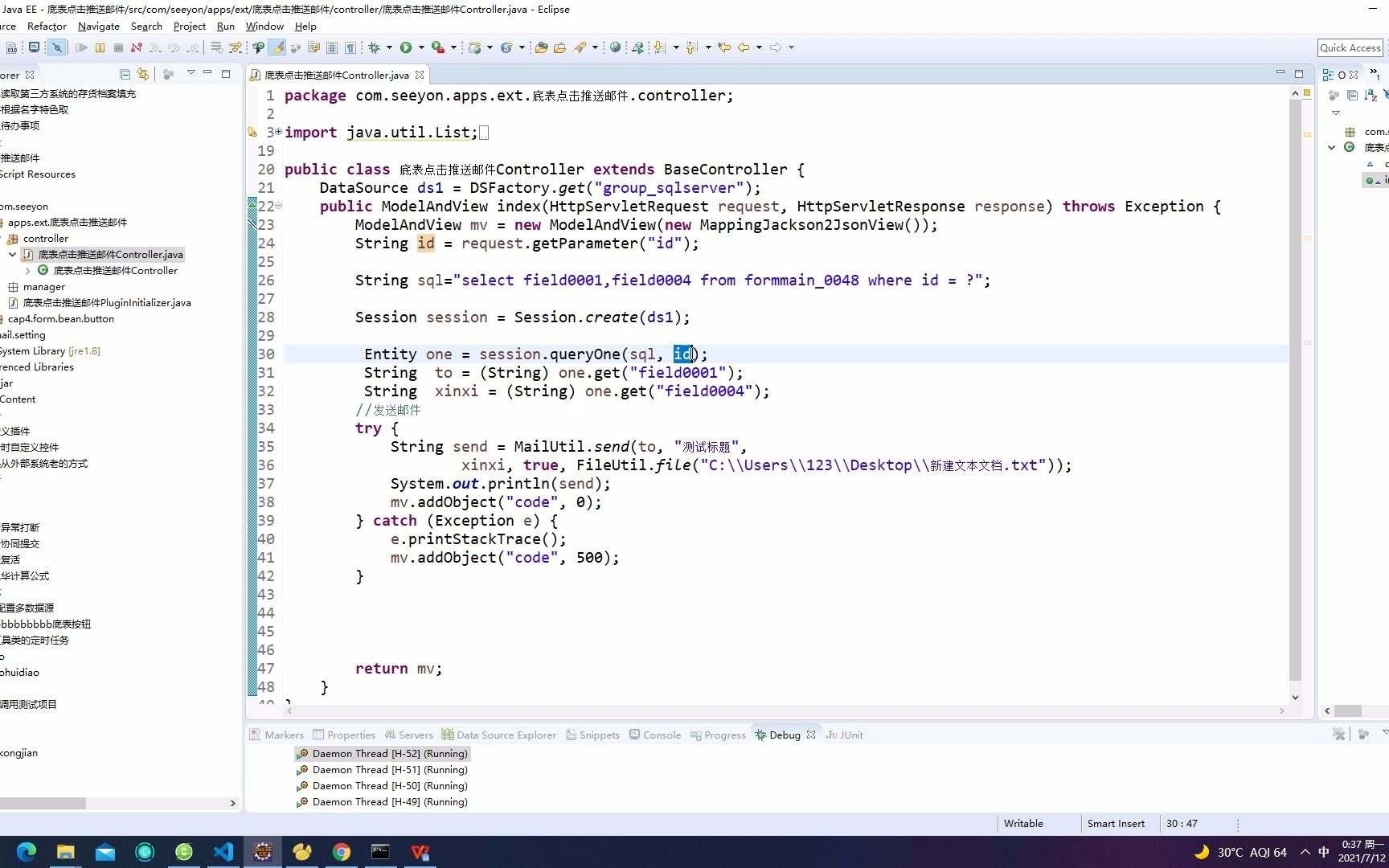Click the Previous Annotation arrow icon
The image size is (1389, 868).
pos(691,47)
